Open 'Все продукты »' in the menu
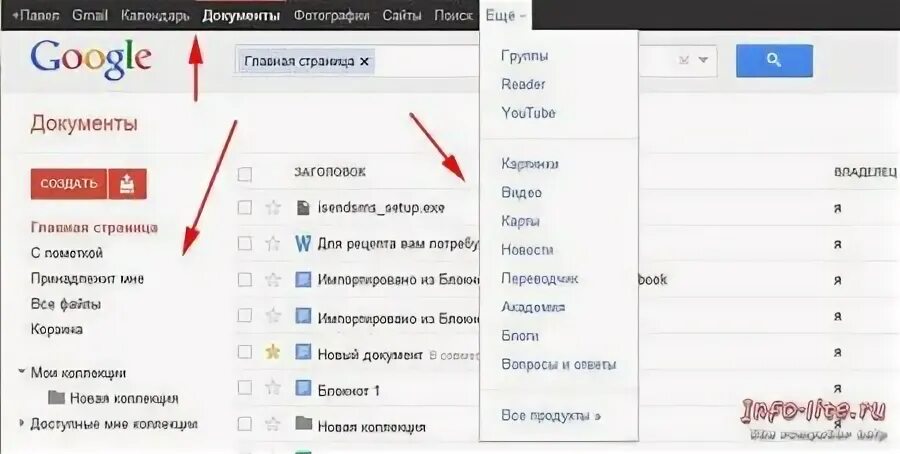900x454 pixels. tap(551, 415)
